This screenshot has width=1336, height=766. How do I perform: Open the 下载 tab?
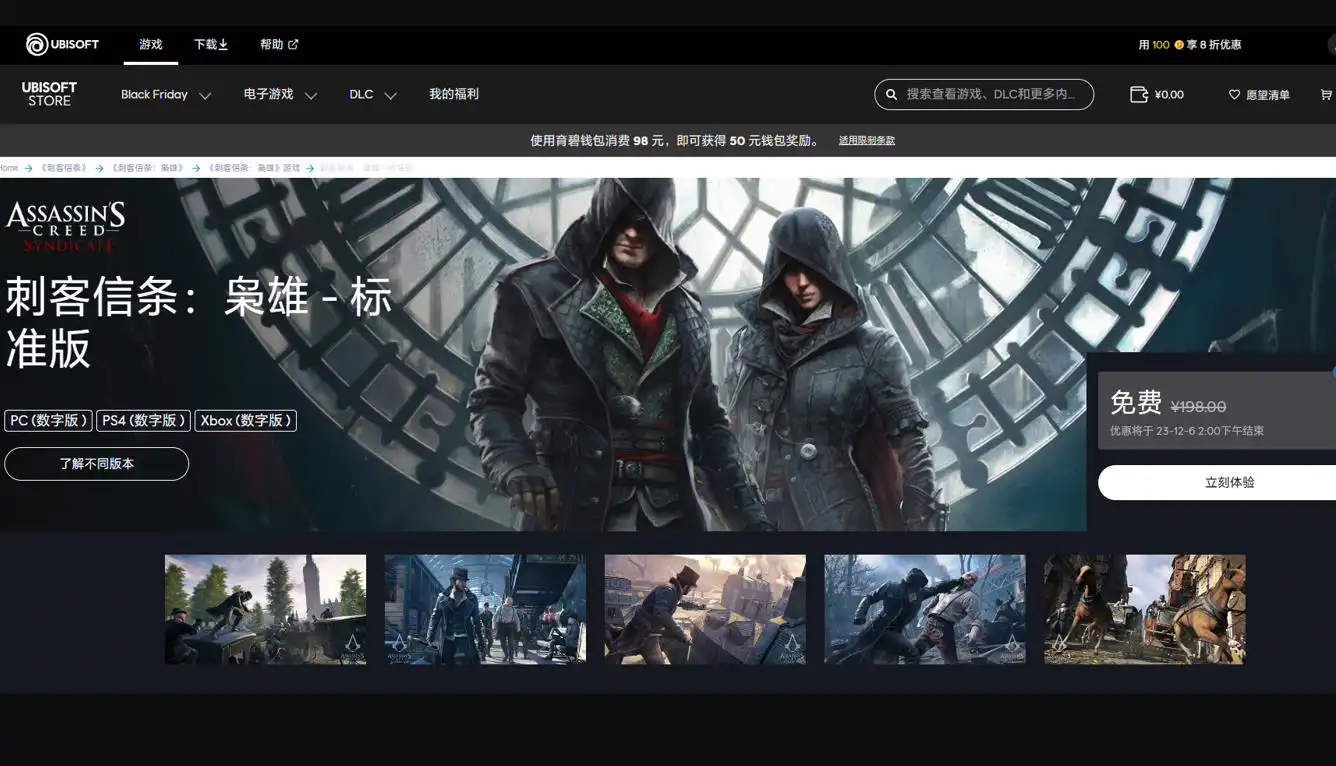tap(211, 44)
